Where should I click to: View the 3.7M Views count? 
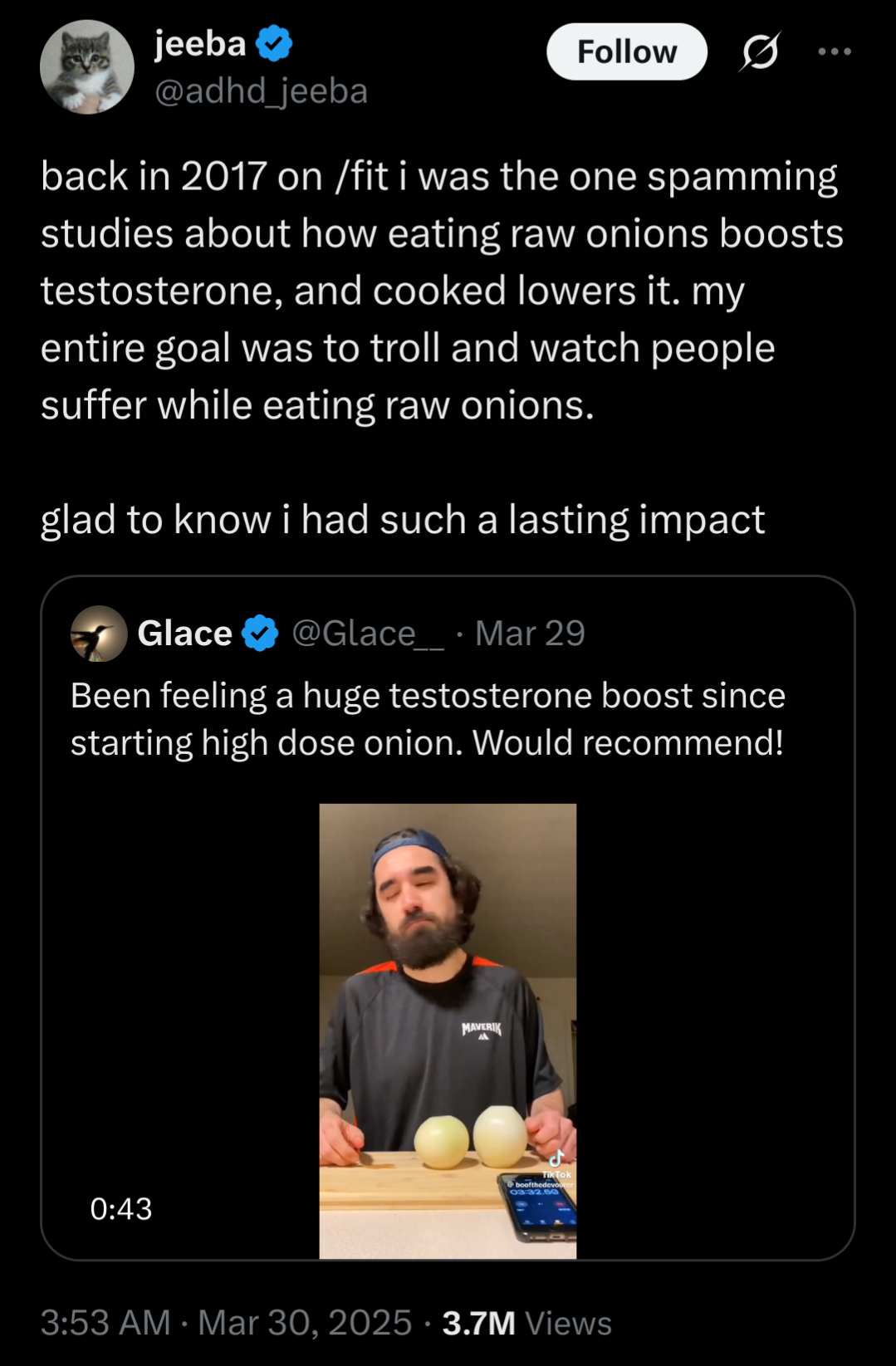pos(526,1323)
